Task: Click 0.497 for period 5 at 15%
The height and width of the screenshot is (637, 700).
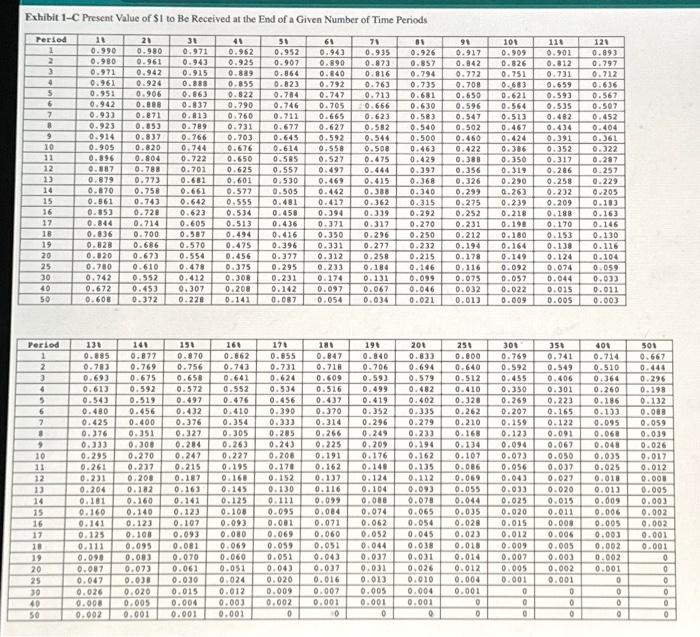Action: coord(189,400)
